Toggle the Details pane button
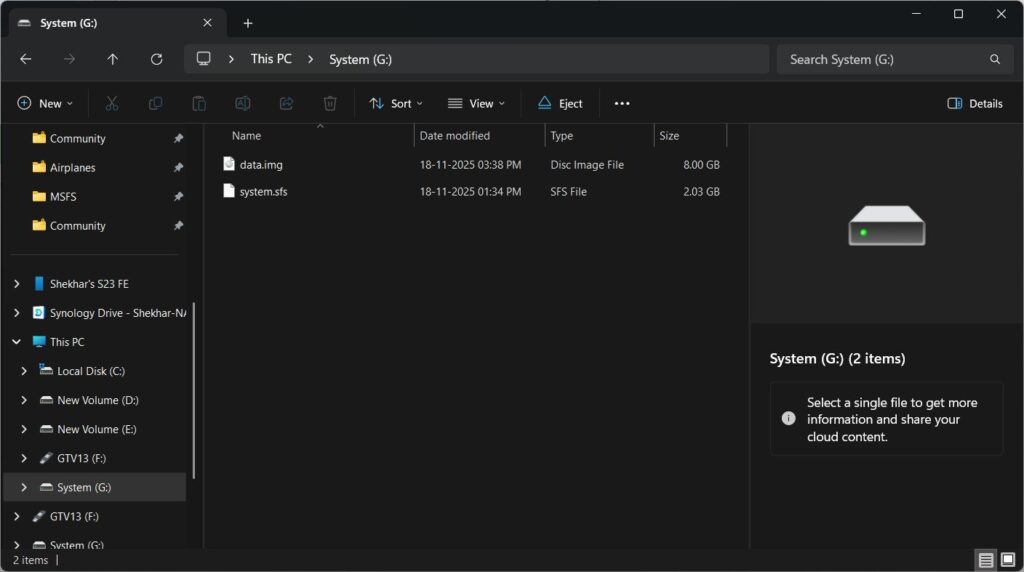This screenshot has width=1024, height=572. coord(974,103)
